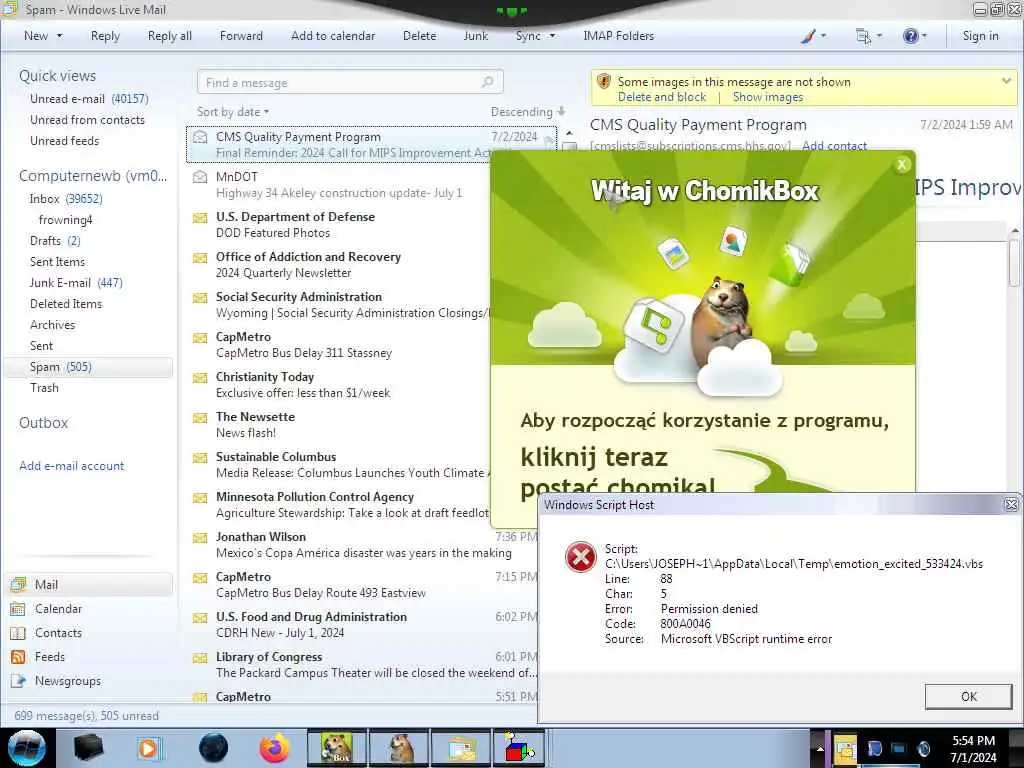
Task: Collapse the Computernewb account folder tree
Action: coord(93,176)
